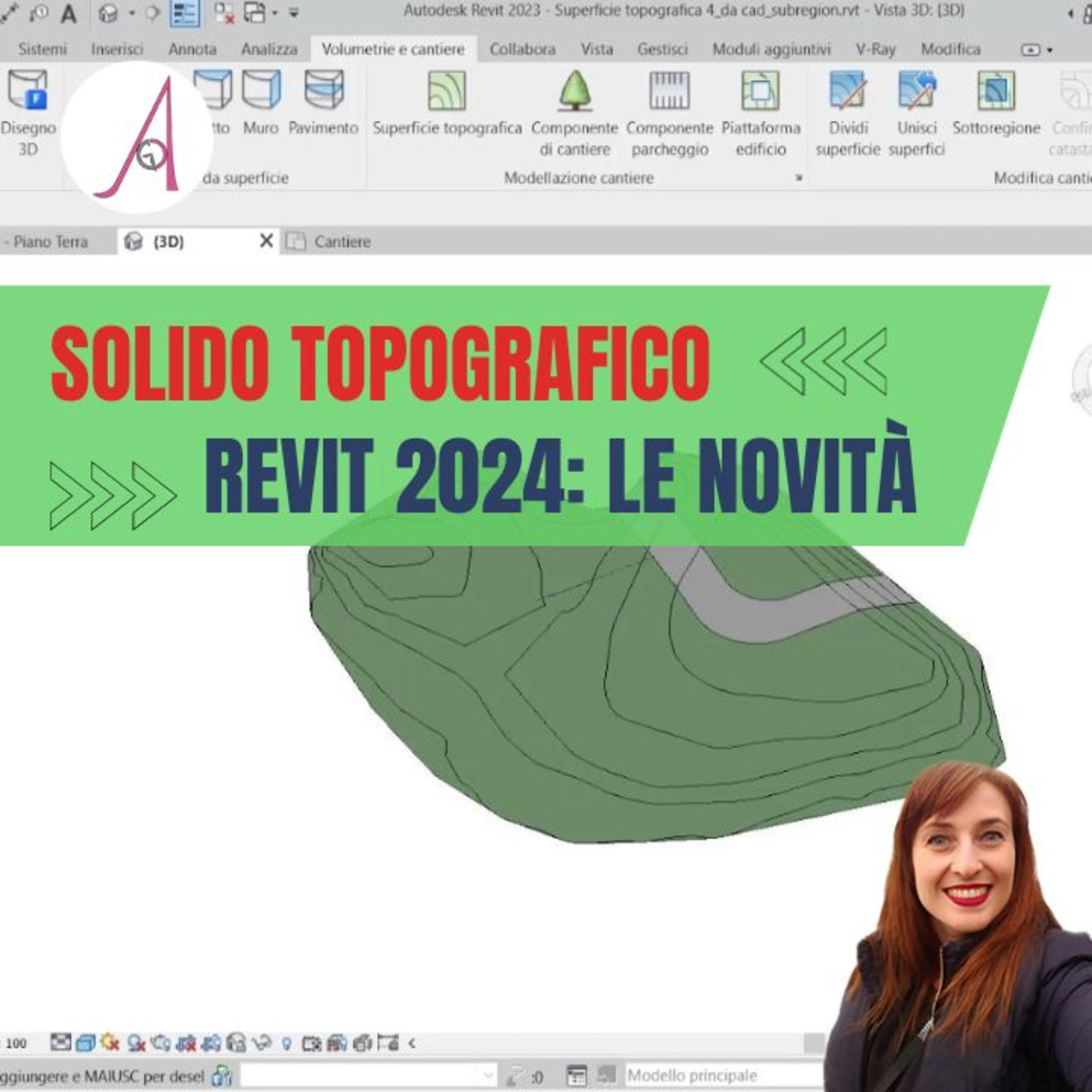Click the Switch windows icon
Screen dimensions: 1092x1092
click(x=254, y=13)
